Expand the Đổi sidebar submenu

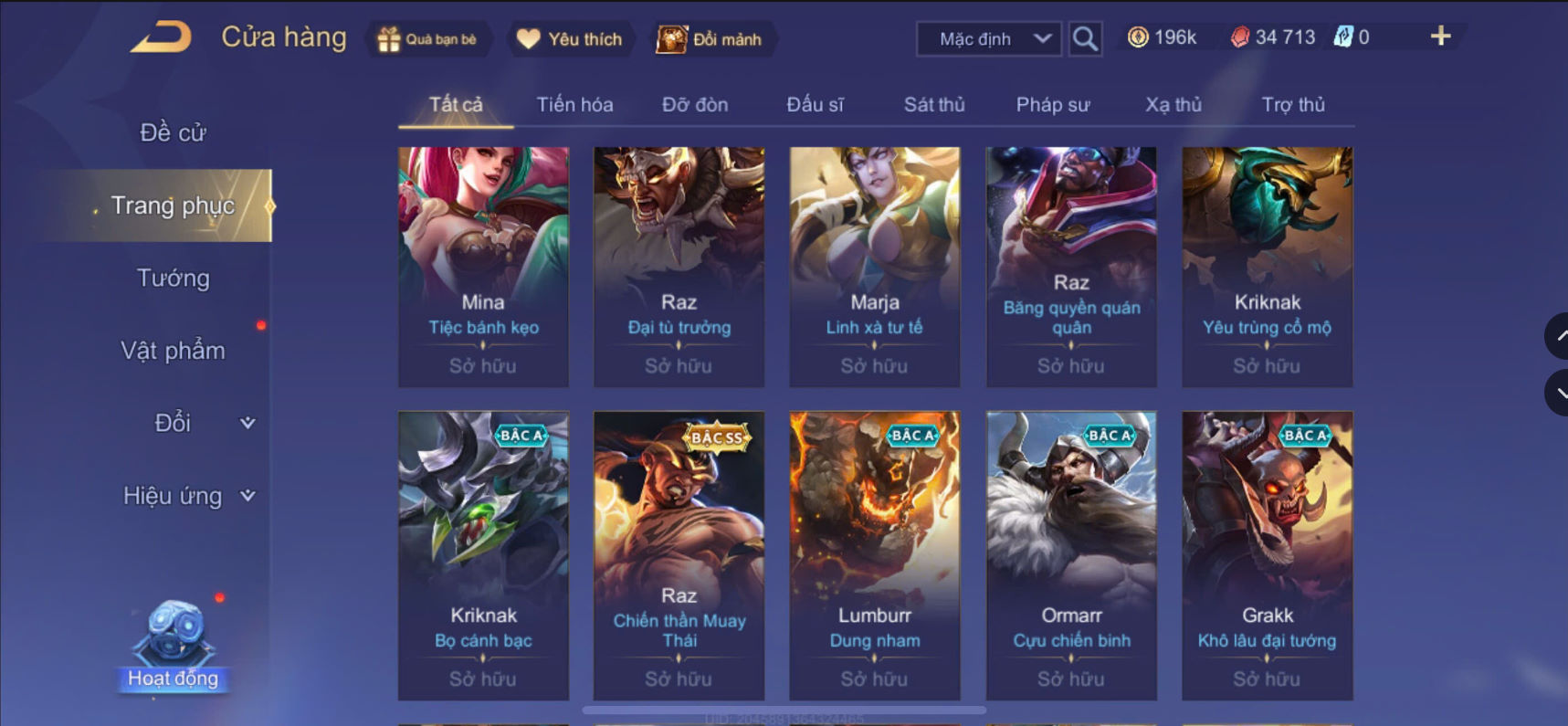(247, 423)
